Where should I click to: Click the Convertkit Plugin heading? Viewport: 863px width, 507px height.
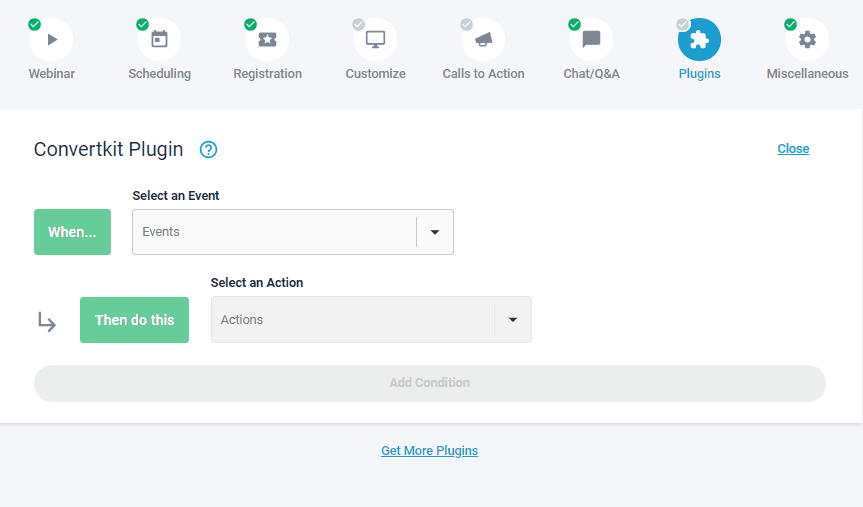[108, 149]
